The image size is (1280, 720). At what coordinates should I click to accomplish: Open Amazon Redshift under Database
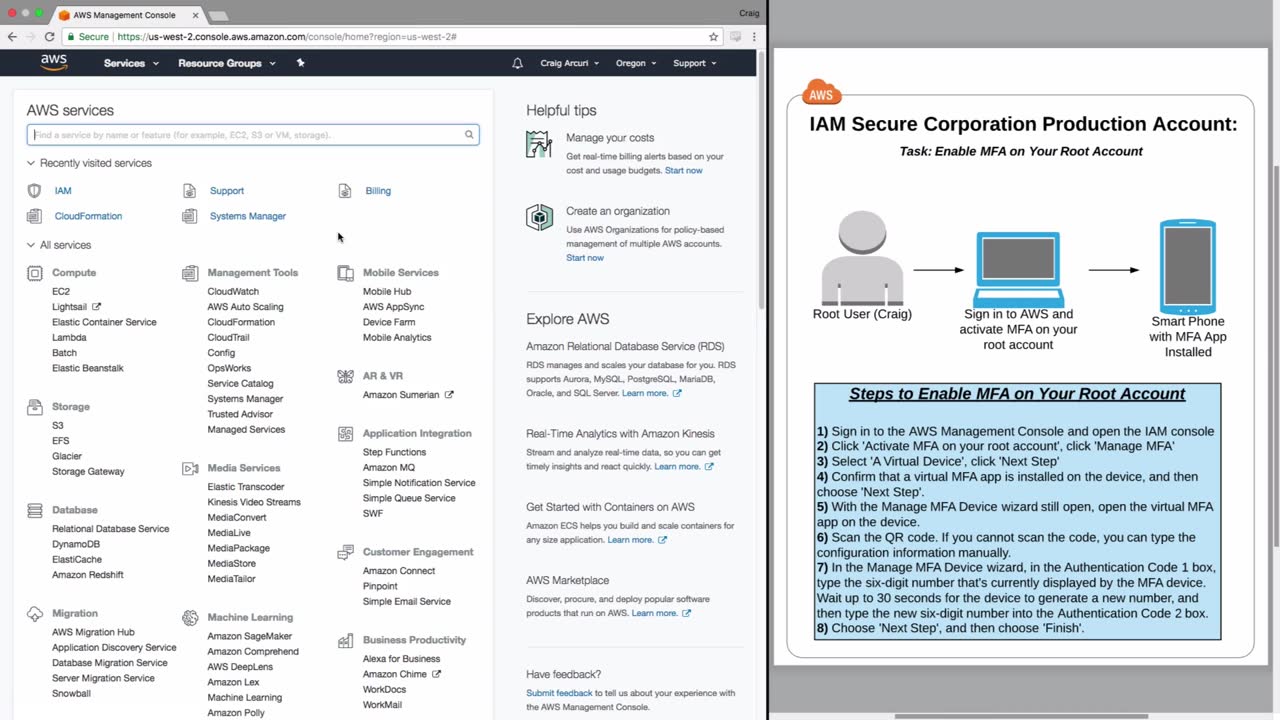tap(88, 575)
